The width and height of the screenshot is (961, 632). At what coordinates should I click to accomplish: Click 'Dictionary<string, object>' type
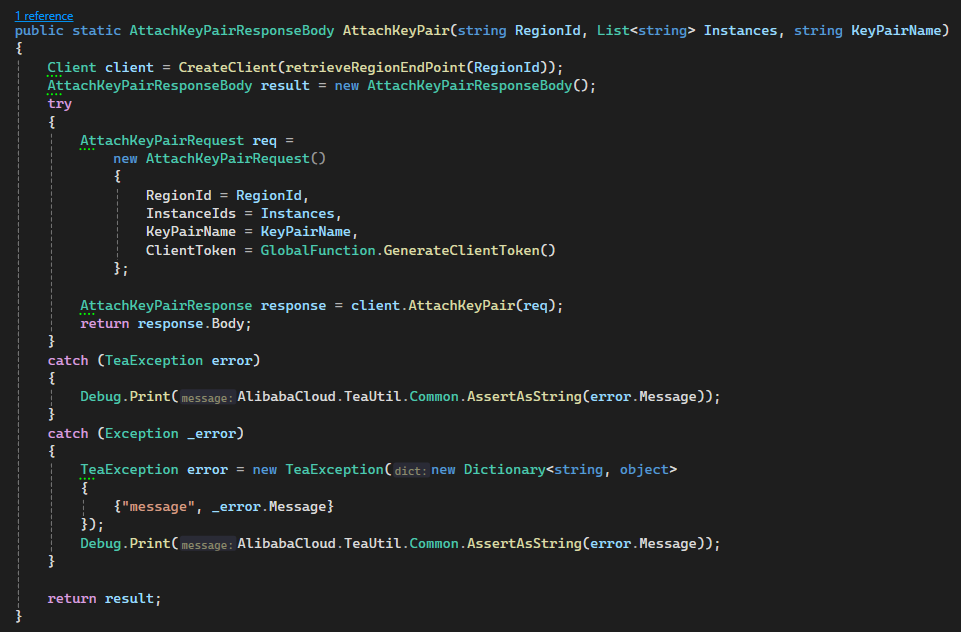point(570,470)
